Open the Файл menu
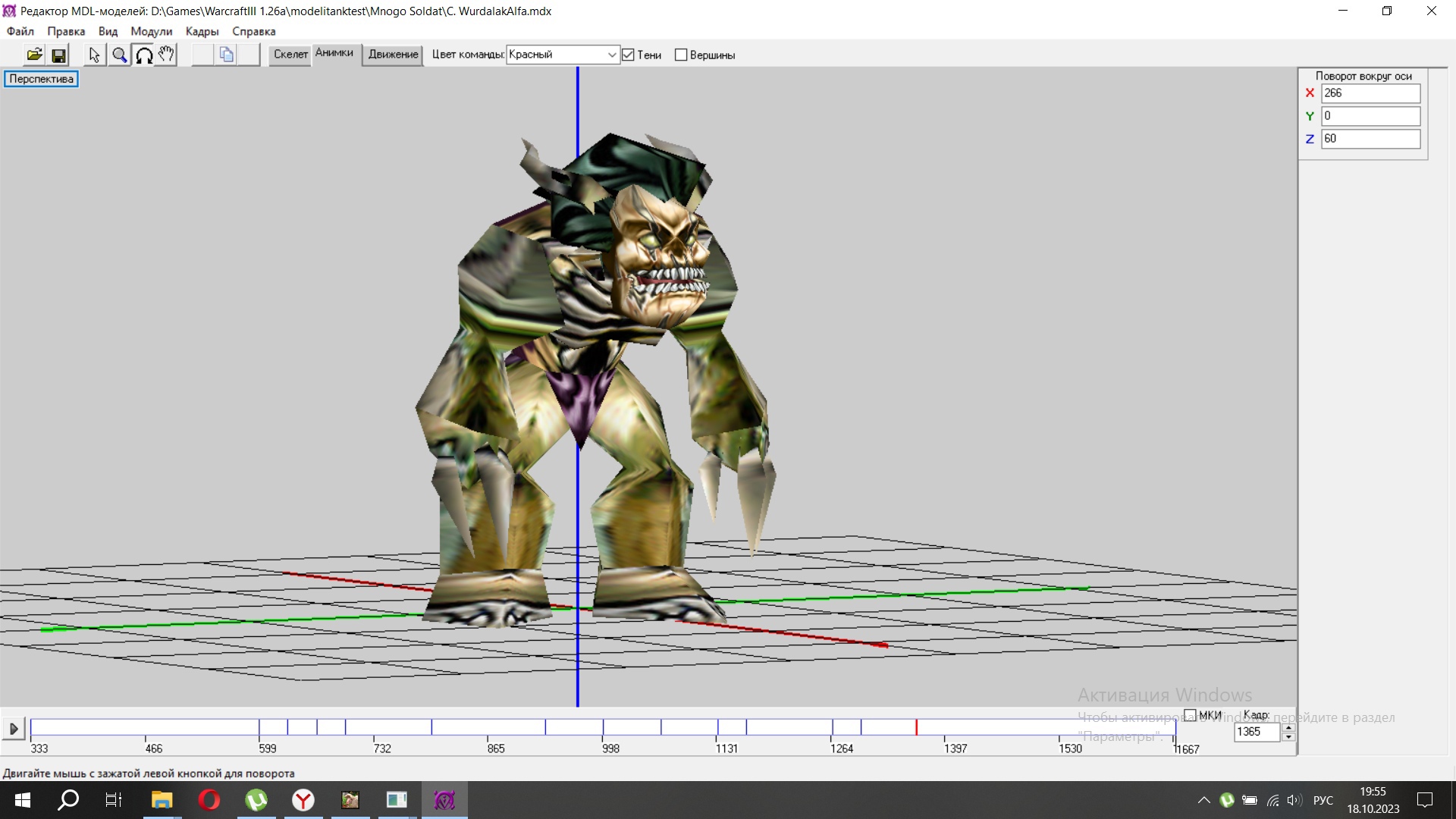The width and height of the screenshot is (1456, 819). [x=20, y=31]
